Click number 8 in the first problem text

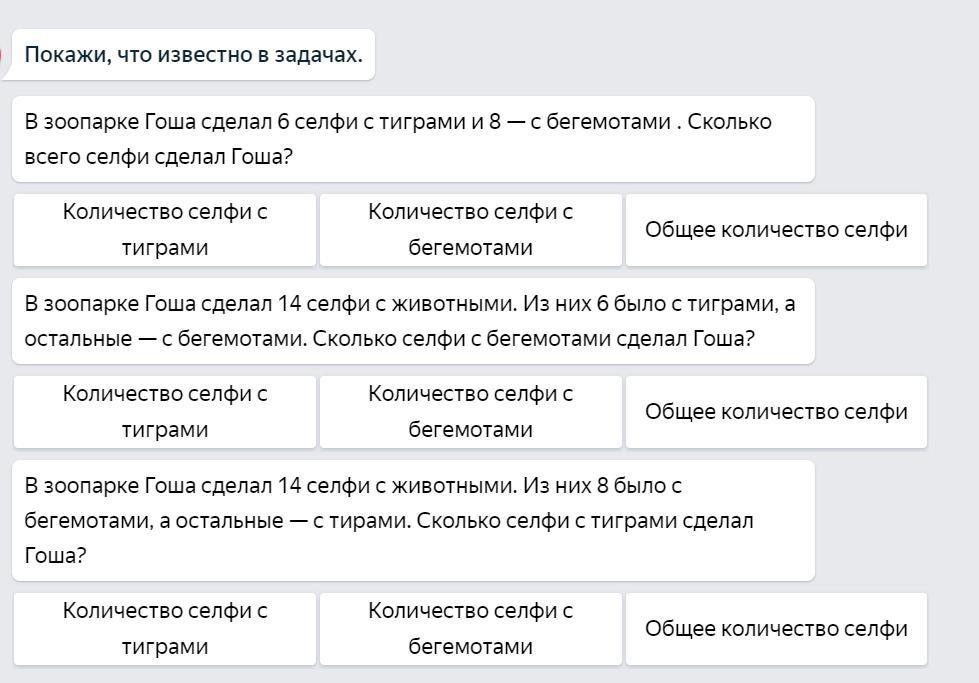pyautogui.click(x=495, y=122)
